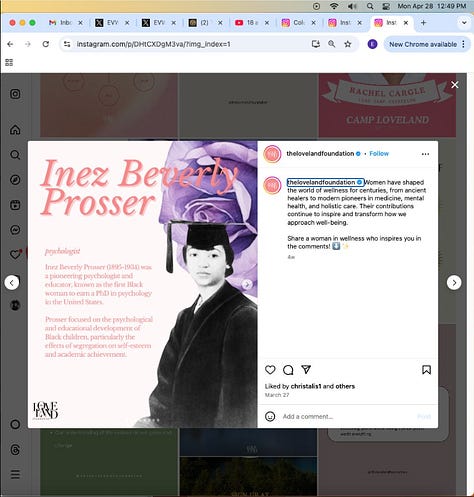This screenshot has height=497, width=474.
Task: Open macOS Spotlight search
Action: pos(370,6)
